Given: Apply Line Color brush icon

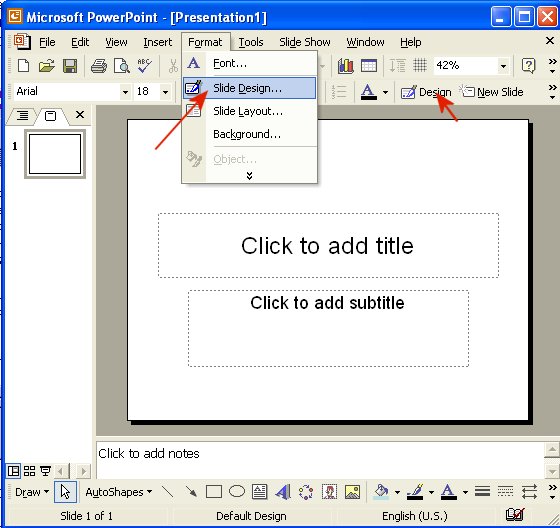Looking at the screenshot, I should coord(415,492).
